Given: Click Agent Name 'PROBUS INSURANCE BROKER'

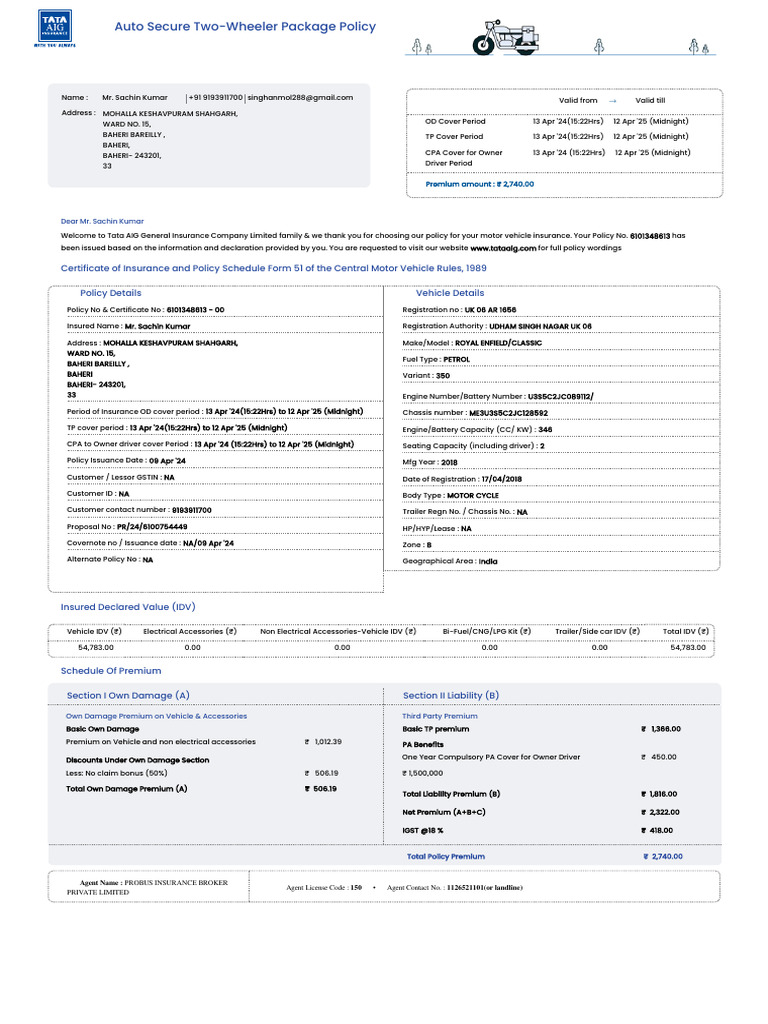Looking at the screenshot, I should click(176, 882).
